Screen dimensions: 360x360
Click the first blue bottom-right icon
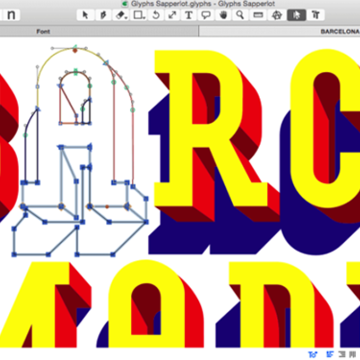pos(313,354)
